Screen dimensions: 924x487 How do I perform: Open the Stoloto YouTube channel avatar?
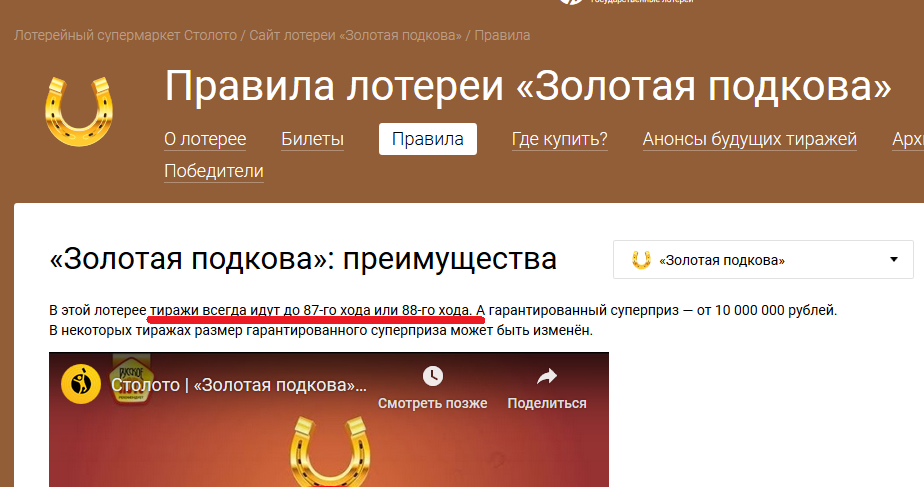tap(81, 385)
